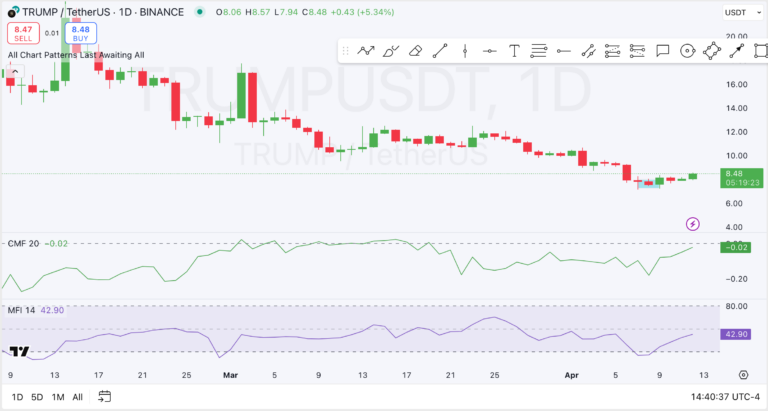Grab the drawing toolbar drag handle

345,50
